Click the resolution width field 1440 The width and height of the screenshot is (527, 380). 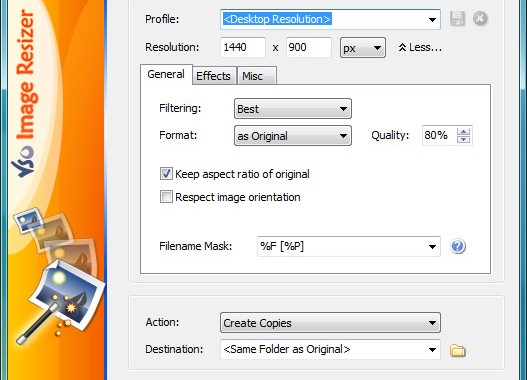243,47
